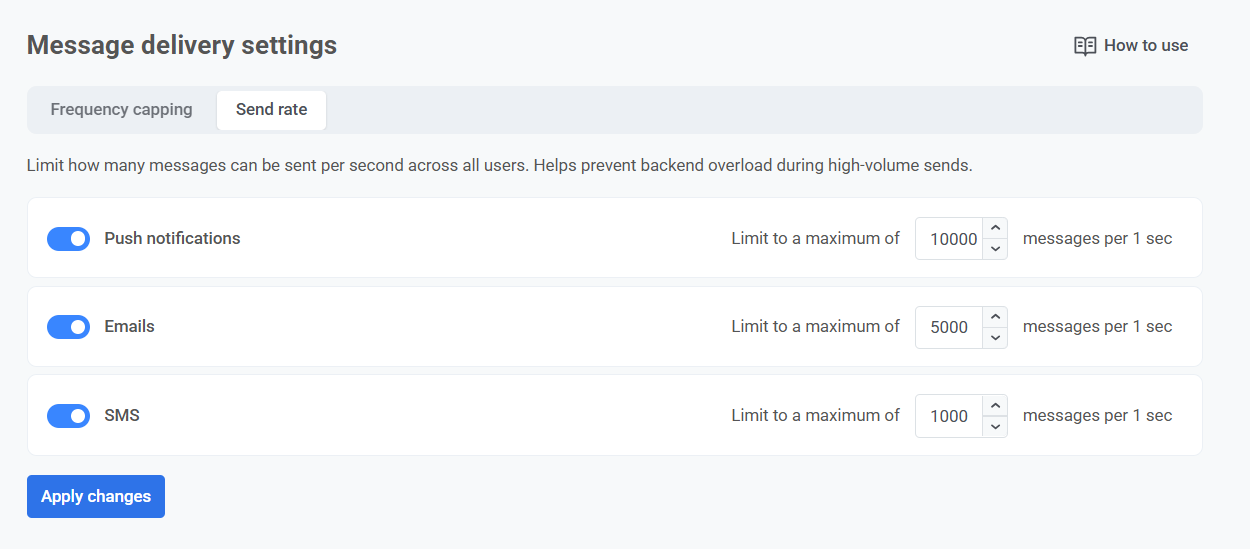Image resolution: width=1250 pixels, height=549 pixels.
Task: Click the How to use book icon
Action: 1085,46
